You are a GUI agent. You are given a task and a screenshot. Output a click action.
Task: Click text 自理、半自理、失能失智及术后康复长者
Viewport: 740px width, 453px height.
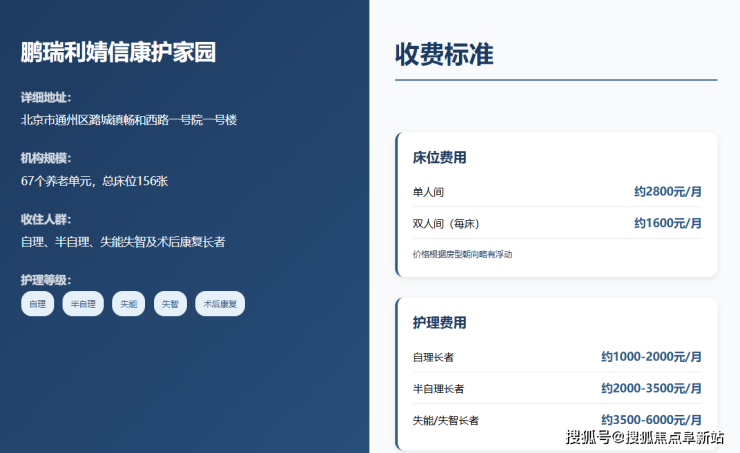coord(123,242)
